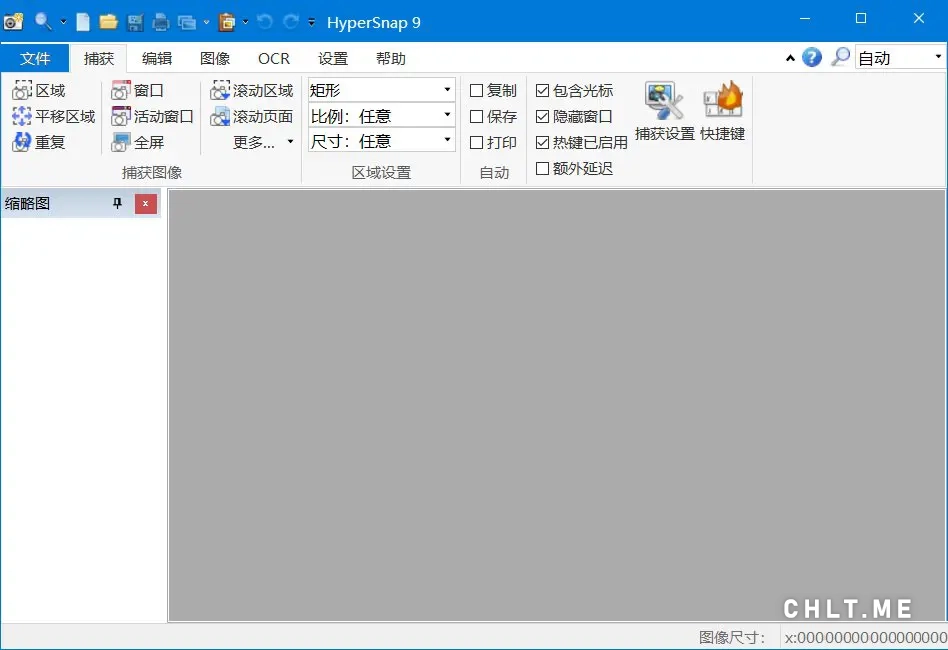Start 平移区域 pan region capture
948x650 pixels.
[54, 116]
